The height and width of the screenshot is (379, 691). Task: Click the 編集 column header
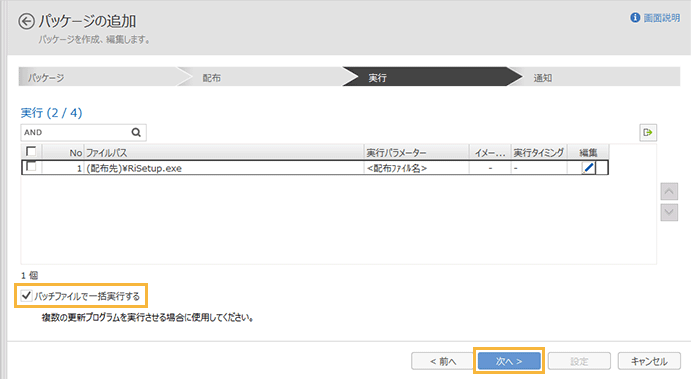coord(588,152)
